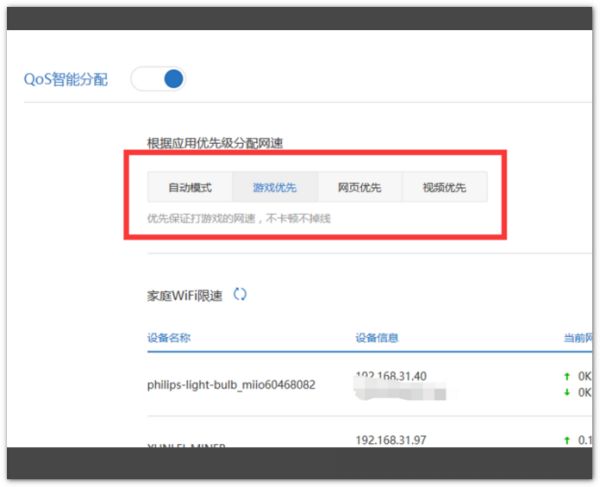
Task: Click the 根据应用优先级分配网速 heading text
Action: point(215,144)
